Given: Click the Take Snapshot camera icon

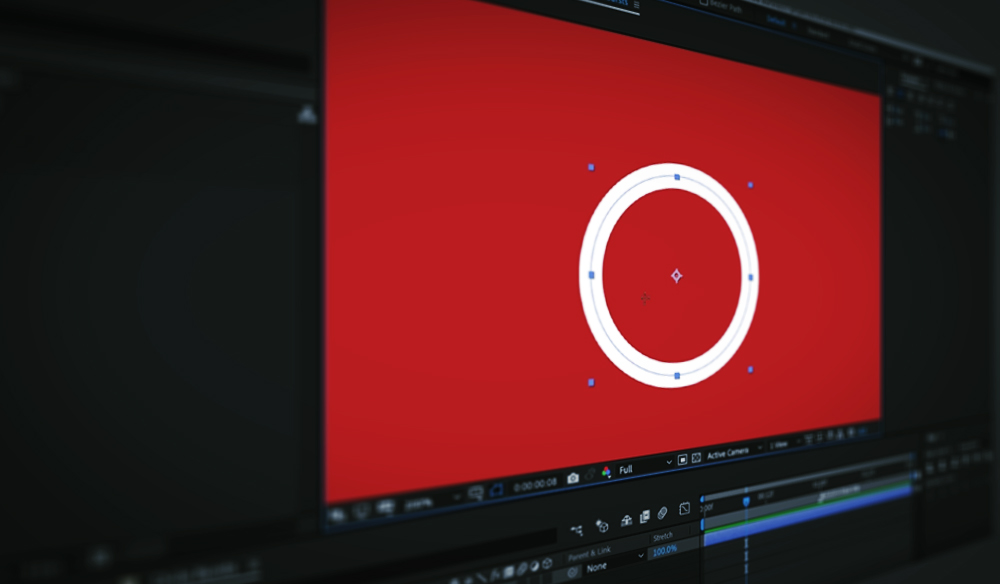Looking at the screenshot, I should (572, 477).
